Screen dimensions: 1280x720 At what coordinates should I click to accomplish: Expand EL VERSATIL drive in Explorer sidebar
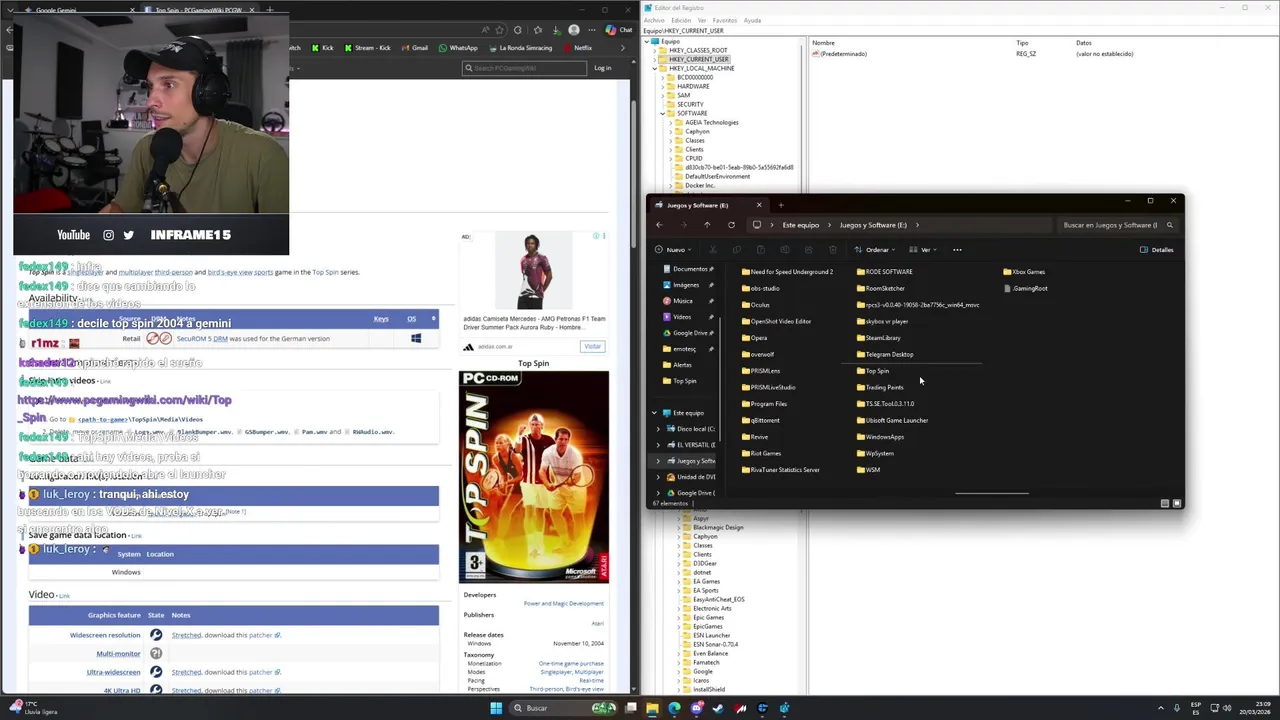click(x=659, y=445)
